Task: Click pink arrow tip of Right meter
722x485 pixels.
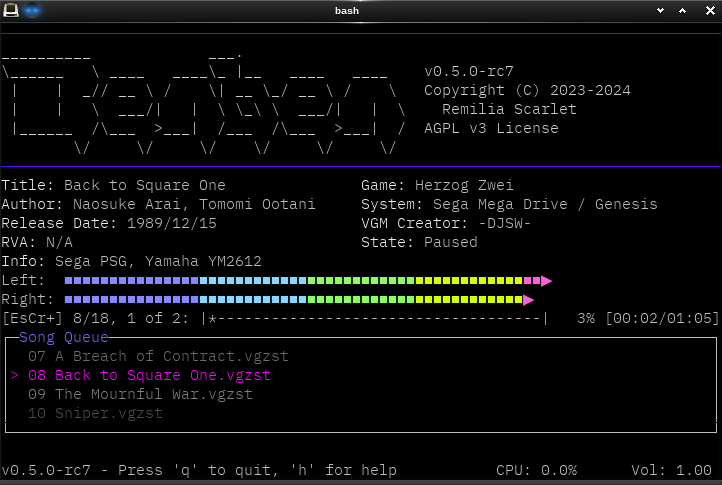Action: 528,300
